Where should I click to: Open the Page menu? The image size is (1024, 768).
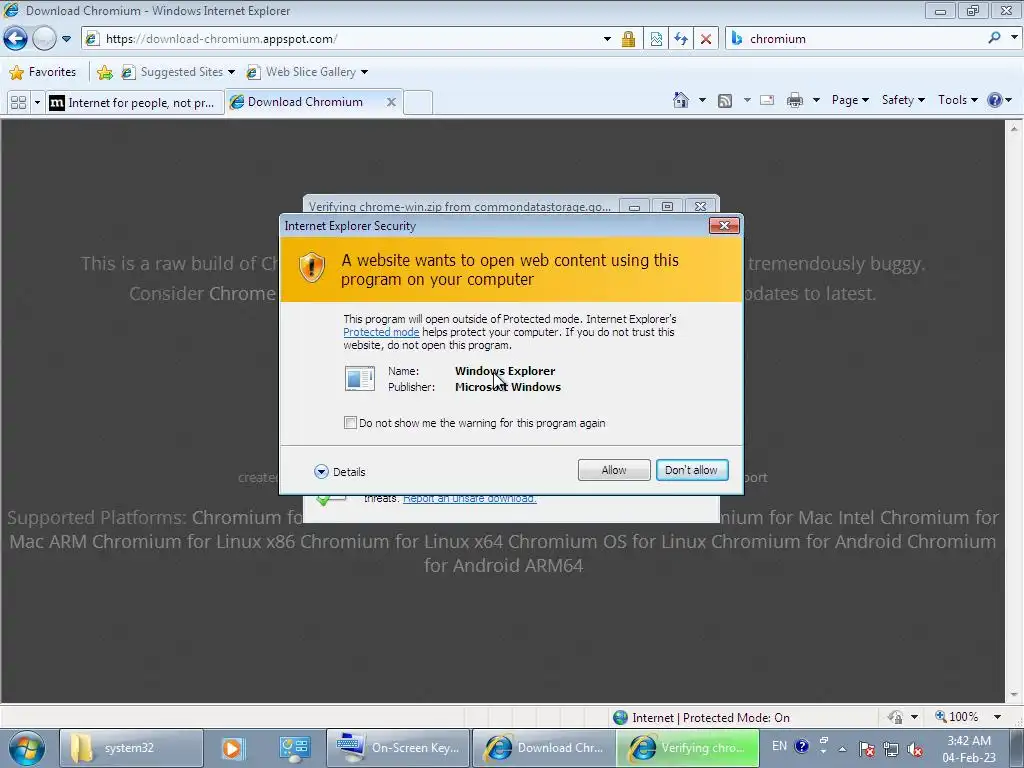[850, 100]
